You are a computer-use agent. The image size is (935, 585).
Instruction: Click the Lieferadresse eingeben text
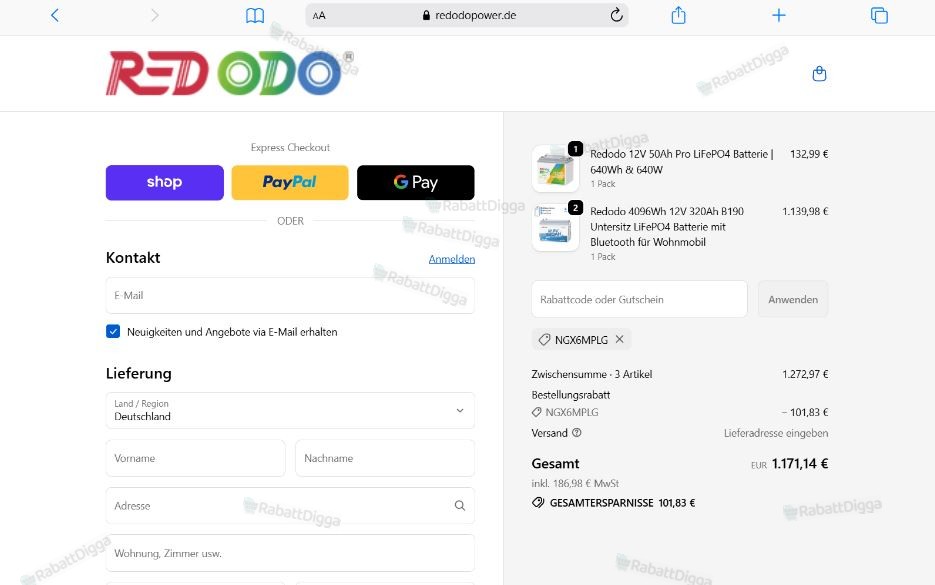coord(776,433)
